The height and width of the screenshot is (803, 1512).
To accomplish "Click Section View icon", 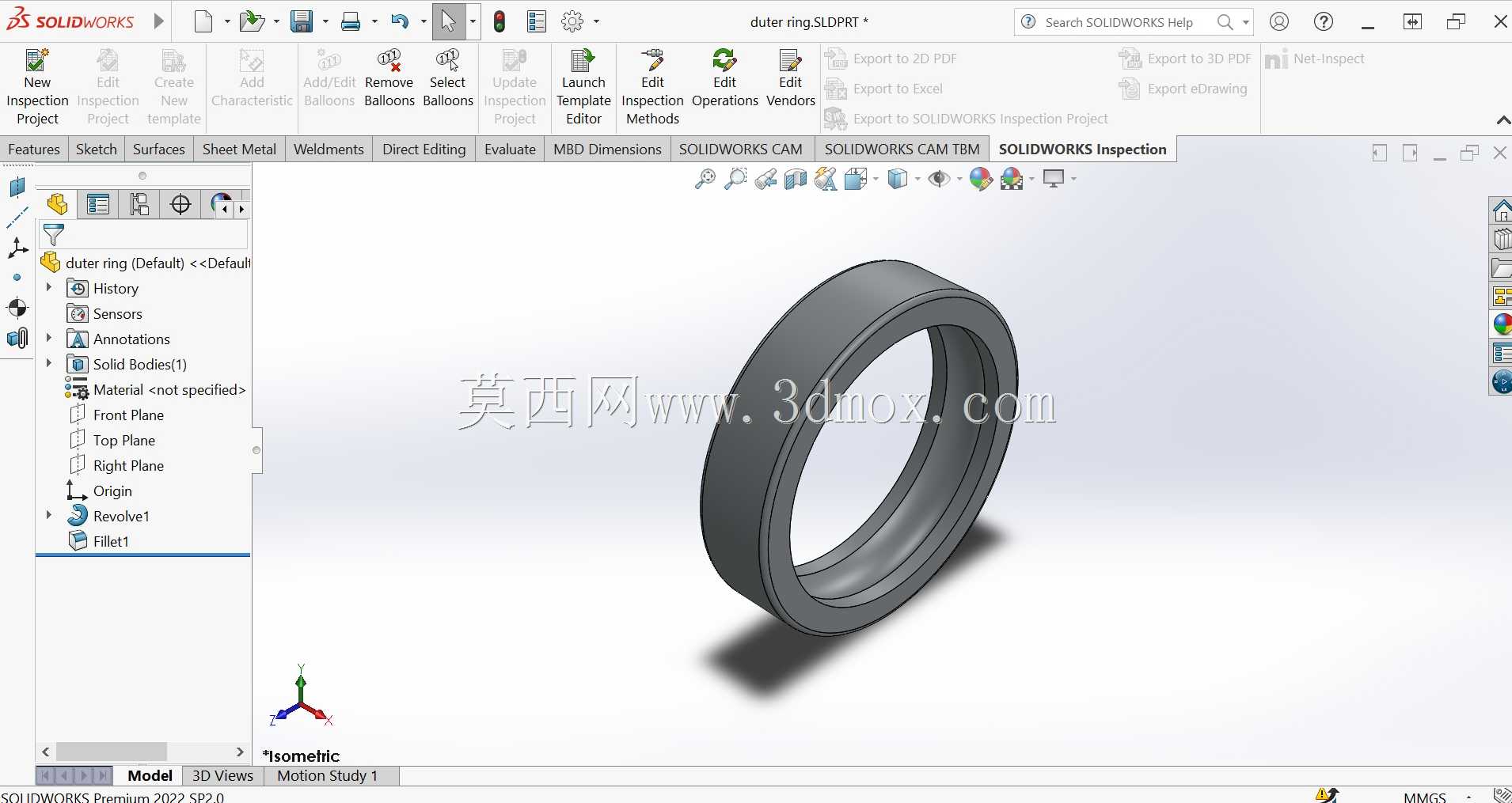I will point(796,180).
